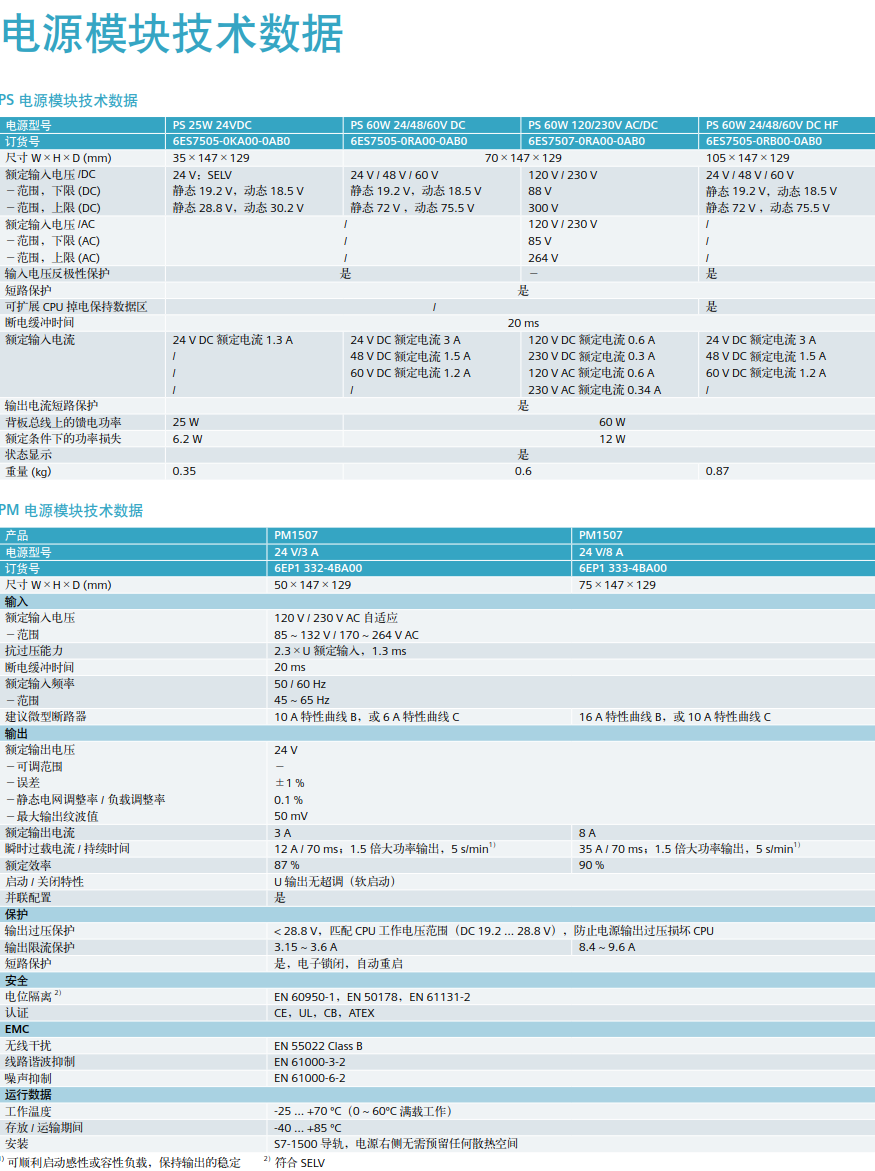
Task: Click the "符合 SELV" footnote
Action: click(x=299, y=1163)
